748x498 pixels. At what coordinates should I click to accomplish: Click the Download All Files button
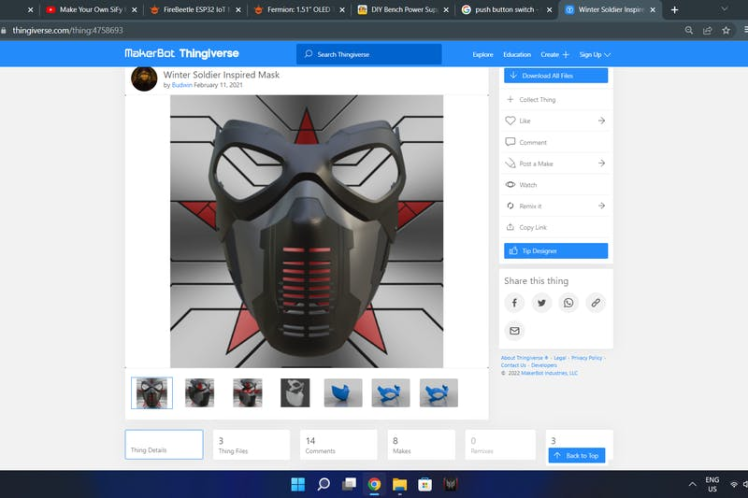(556, 75)
